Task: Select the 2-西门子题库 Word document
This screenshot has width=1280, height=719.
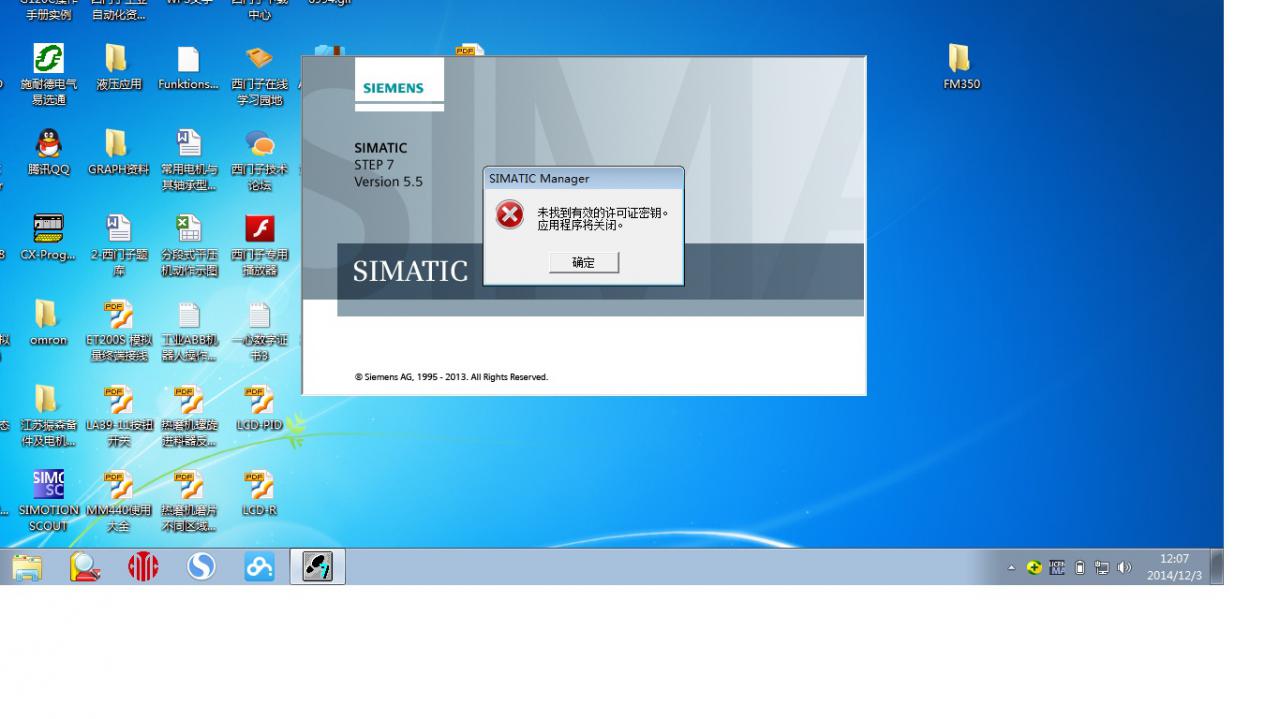Action: [x=118, y=246]
